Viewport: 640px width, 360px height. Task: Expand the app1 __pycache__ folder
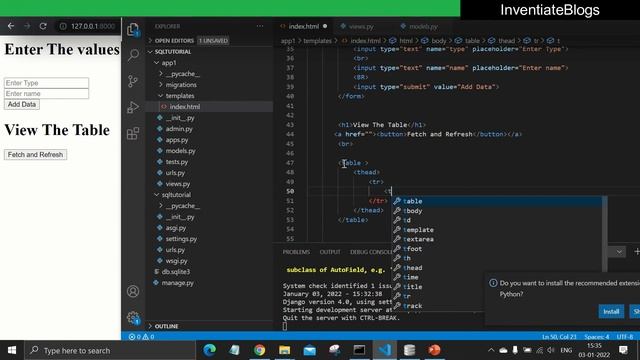coord(182,74)
